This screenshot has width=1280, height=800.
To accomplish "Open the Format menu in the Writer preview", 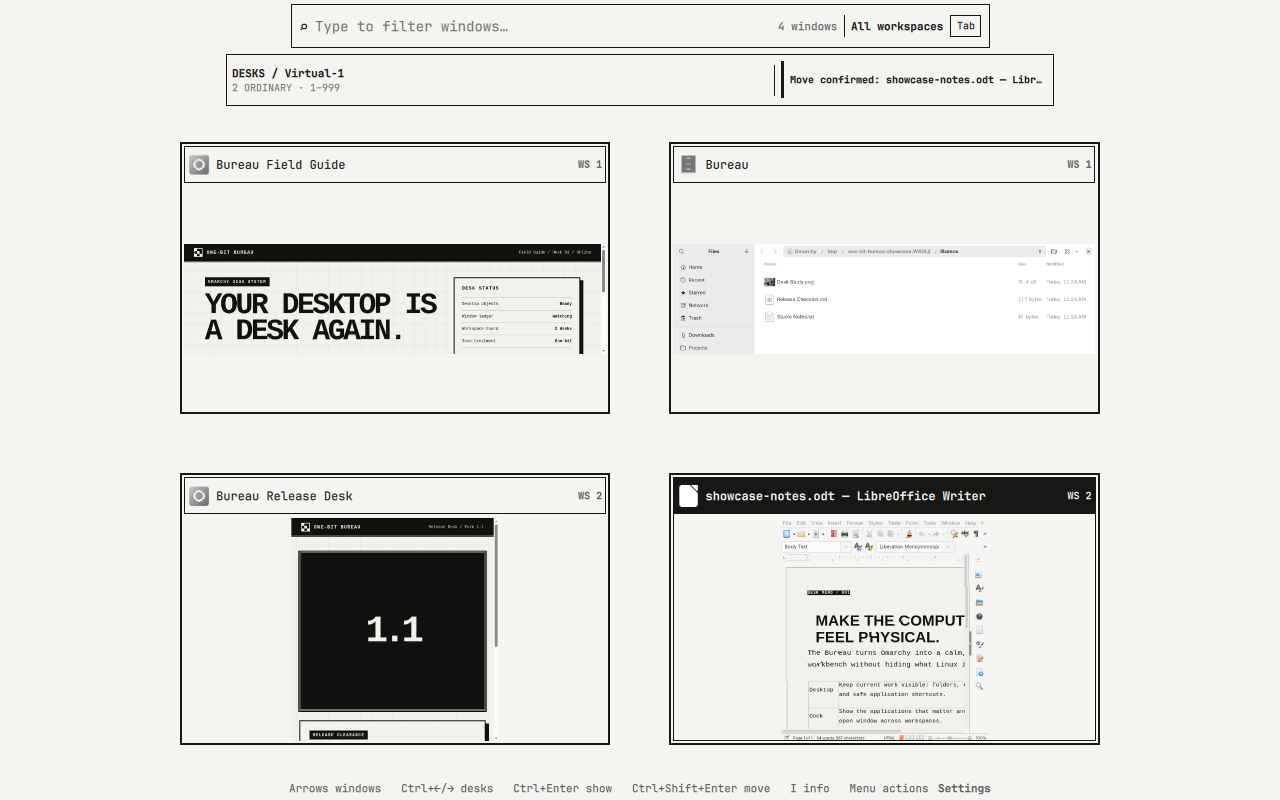I will click(x=855, y=523).
